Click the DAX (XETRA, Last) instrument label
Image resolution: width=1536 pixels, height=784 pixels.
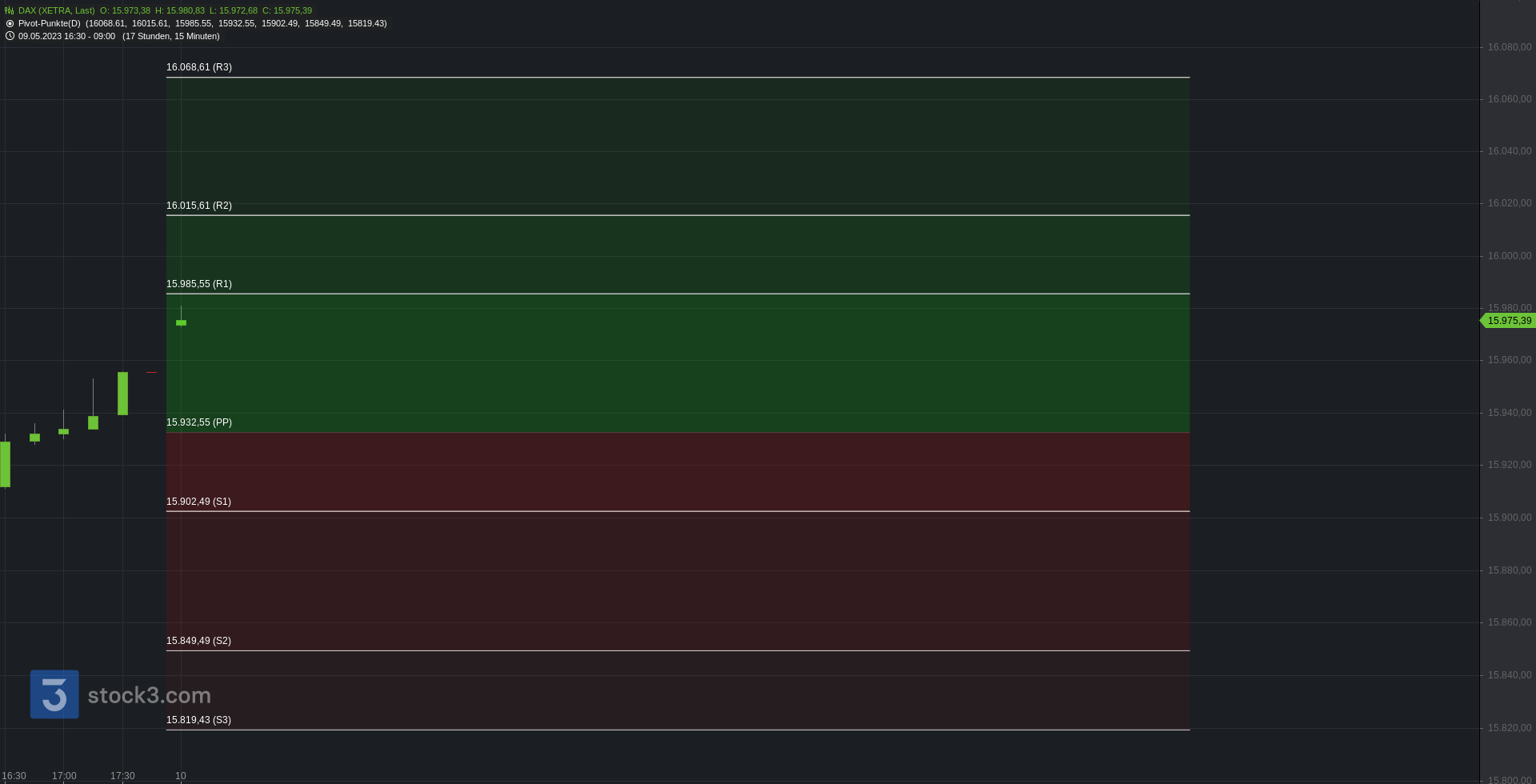56,10
